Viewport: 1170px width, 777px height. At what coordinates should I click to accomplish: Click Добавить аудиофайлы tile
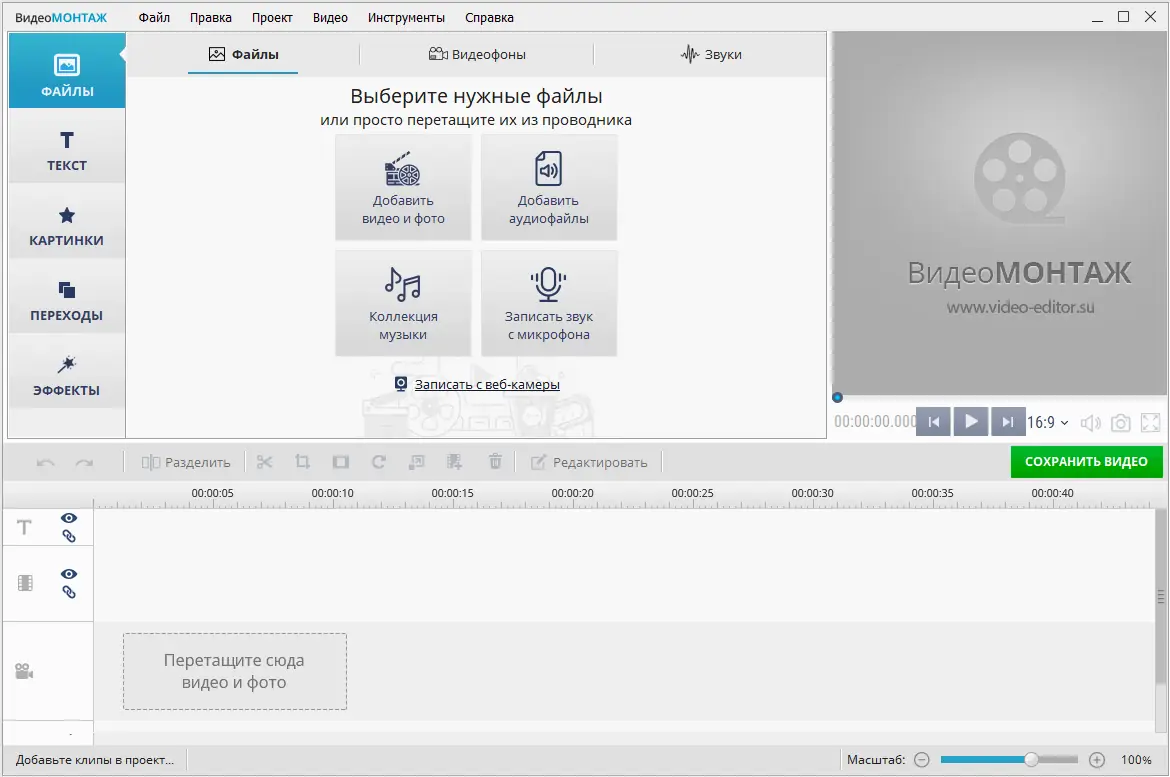pos(548,188)
